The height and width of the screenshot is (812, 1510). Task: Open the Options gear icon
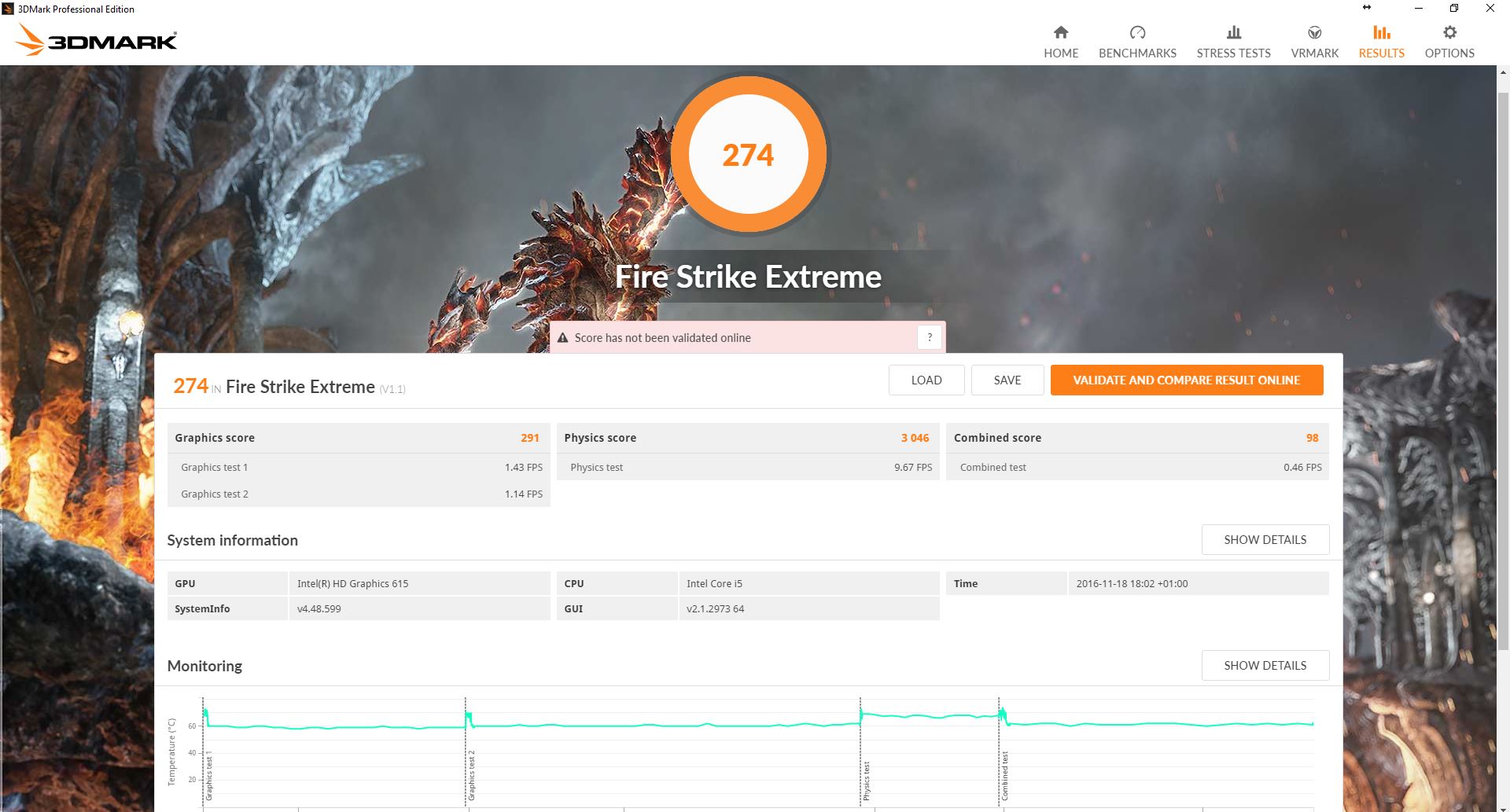click(1449, 32)
